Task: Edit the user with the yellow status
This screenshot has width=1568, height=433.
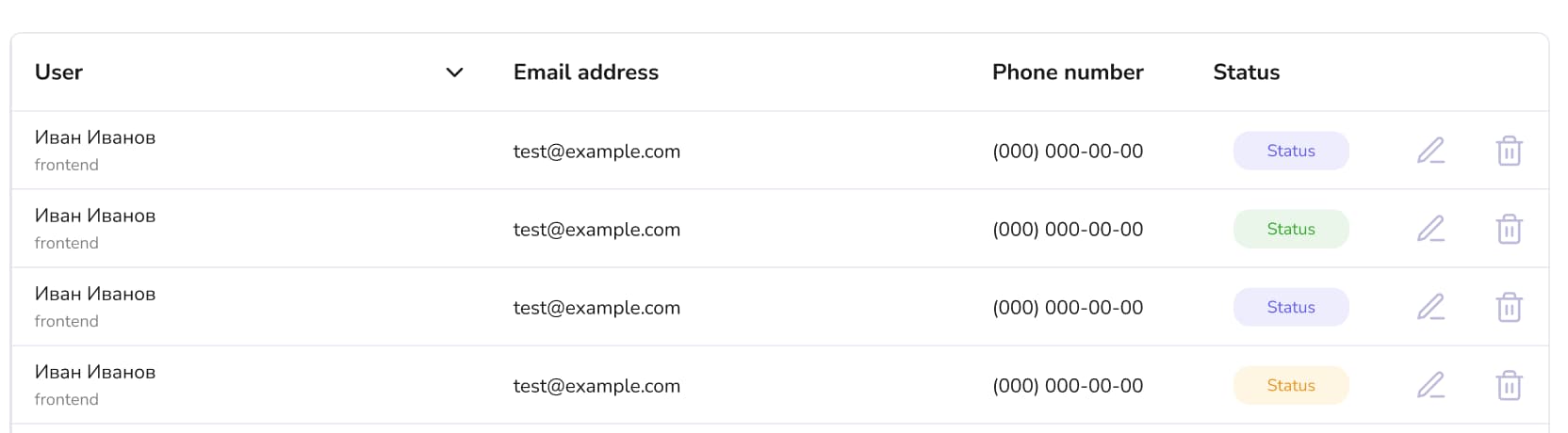Action: tap(1430, 385)
